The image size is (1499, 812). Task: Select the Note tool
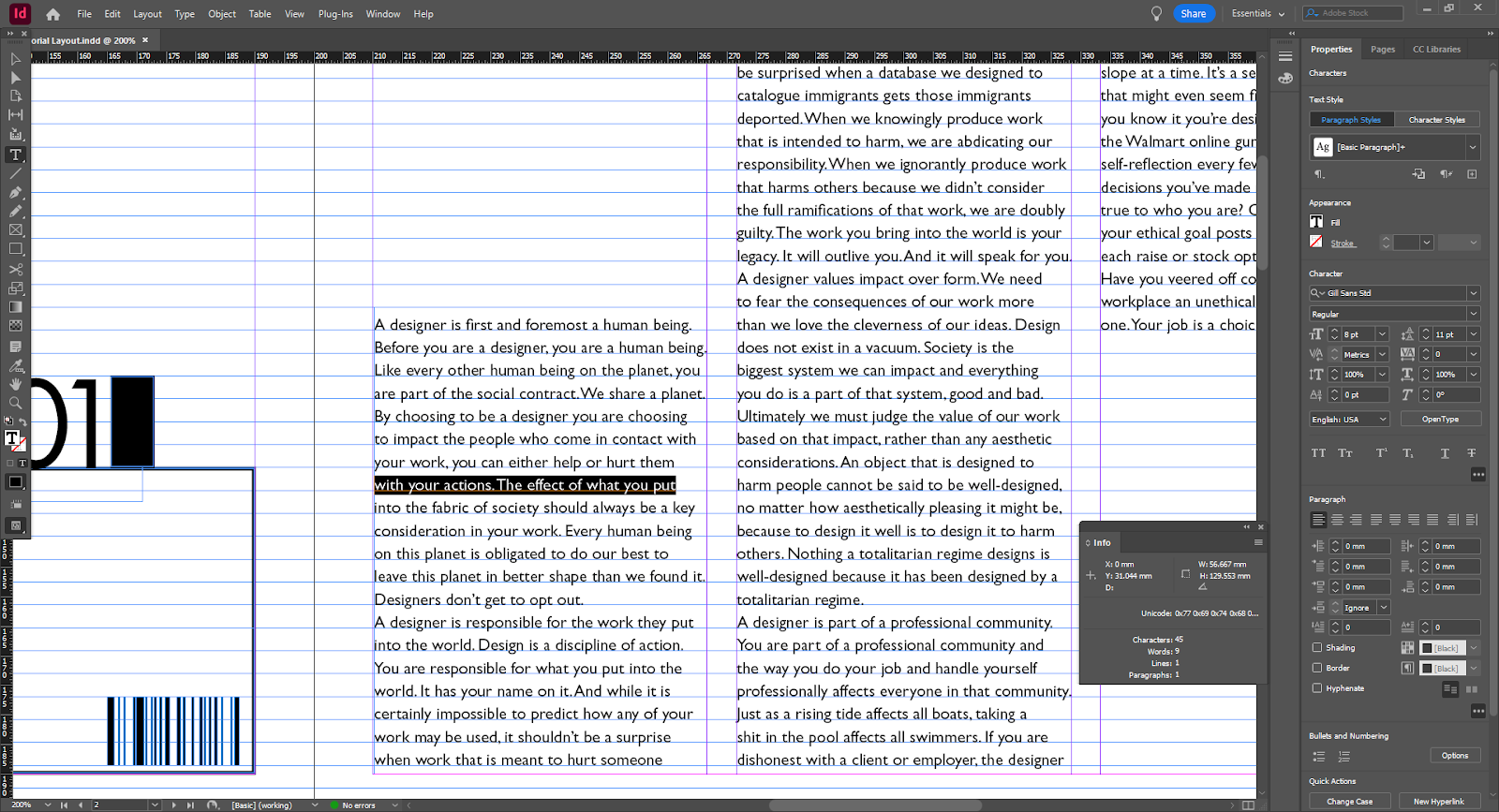15,347
